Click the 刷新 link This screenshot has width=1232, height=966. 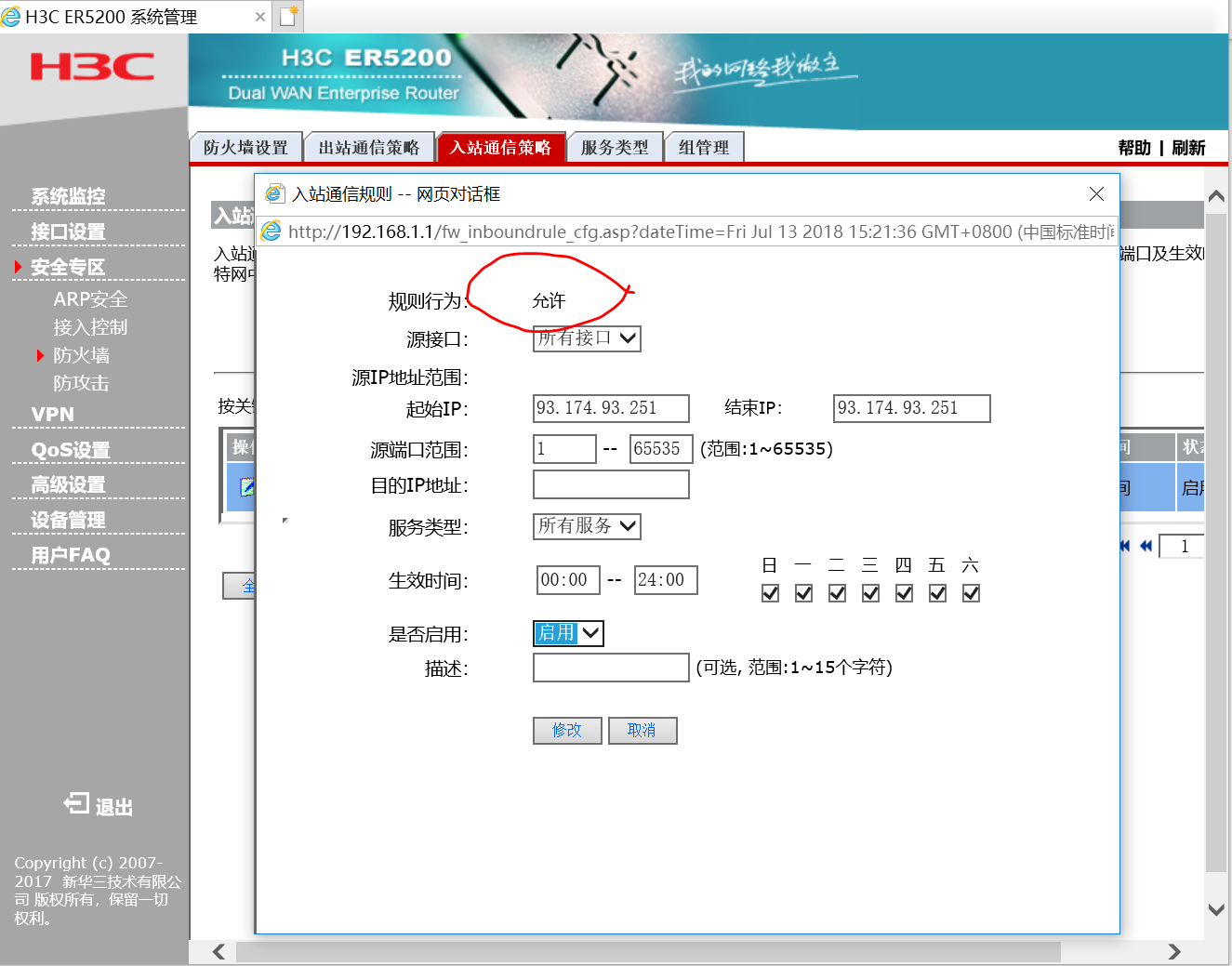(x=1188, y=148)
